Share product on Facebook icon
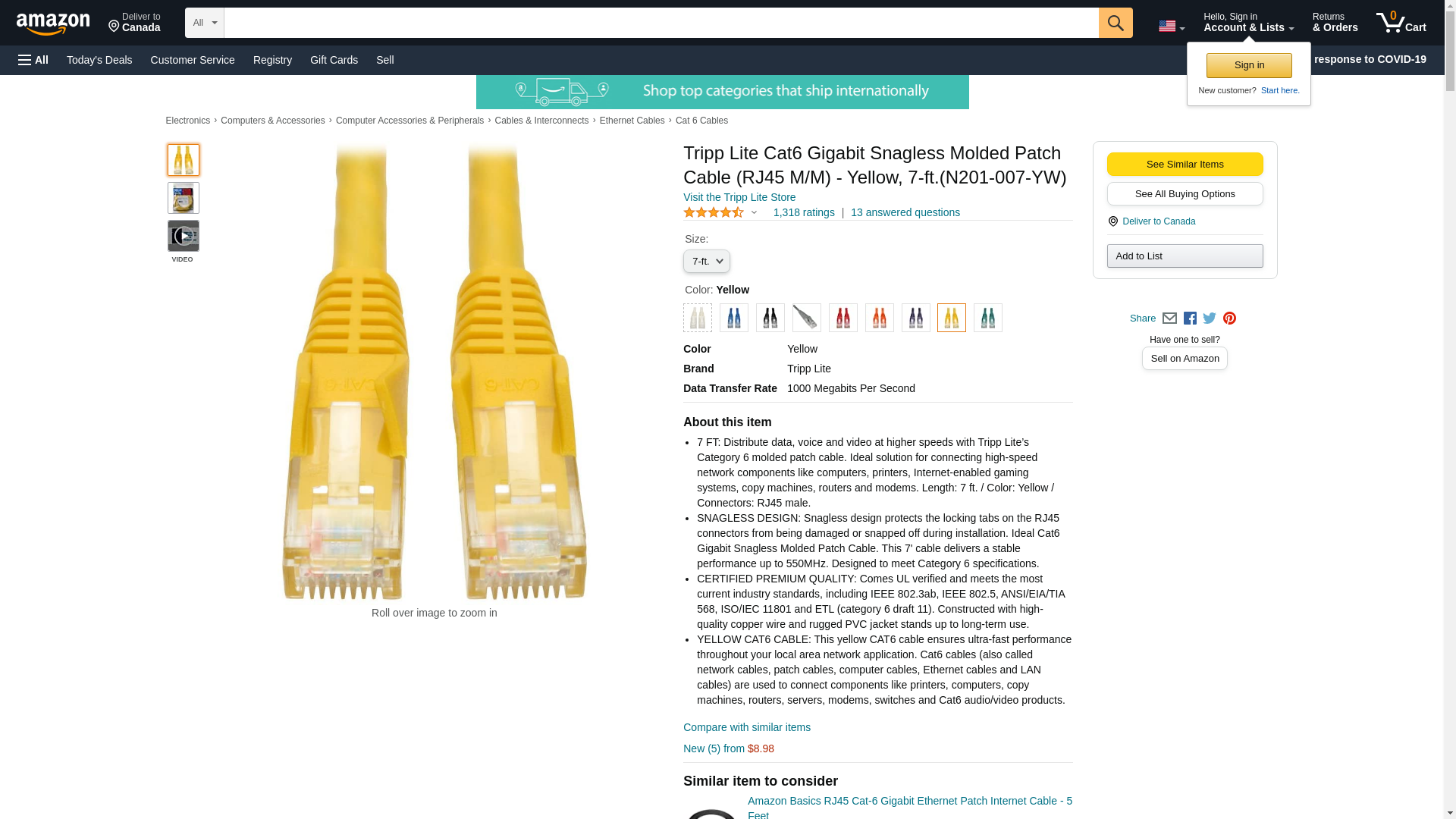This screenshot has height=819, width=1456. (1190, 318)
